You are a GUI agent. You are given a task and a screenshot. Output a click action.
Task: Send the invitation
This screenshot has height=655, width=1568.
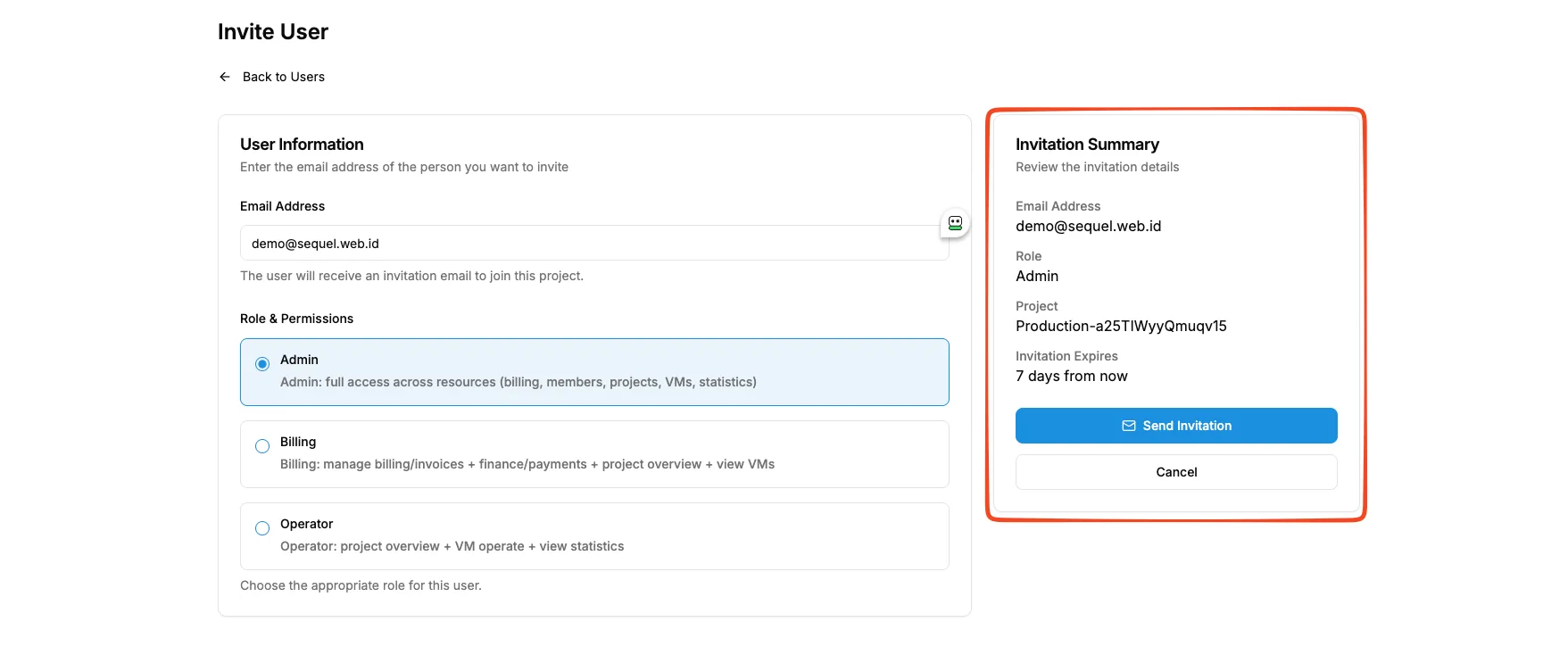click(x=1176, y=426)
